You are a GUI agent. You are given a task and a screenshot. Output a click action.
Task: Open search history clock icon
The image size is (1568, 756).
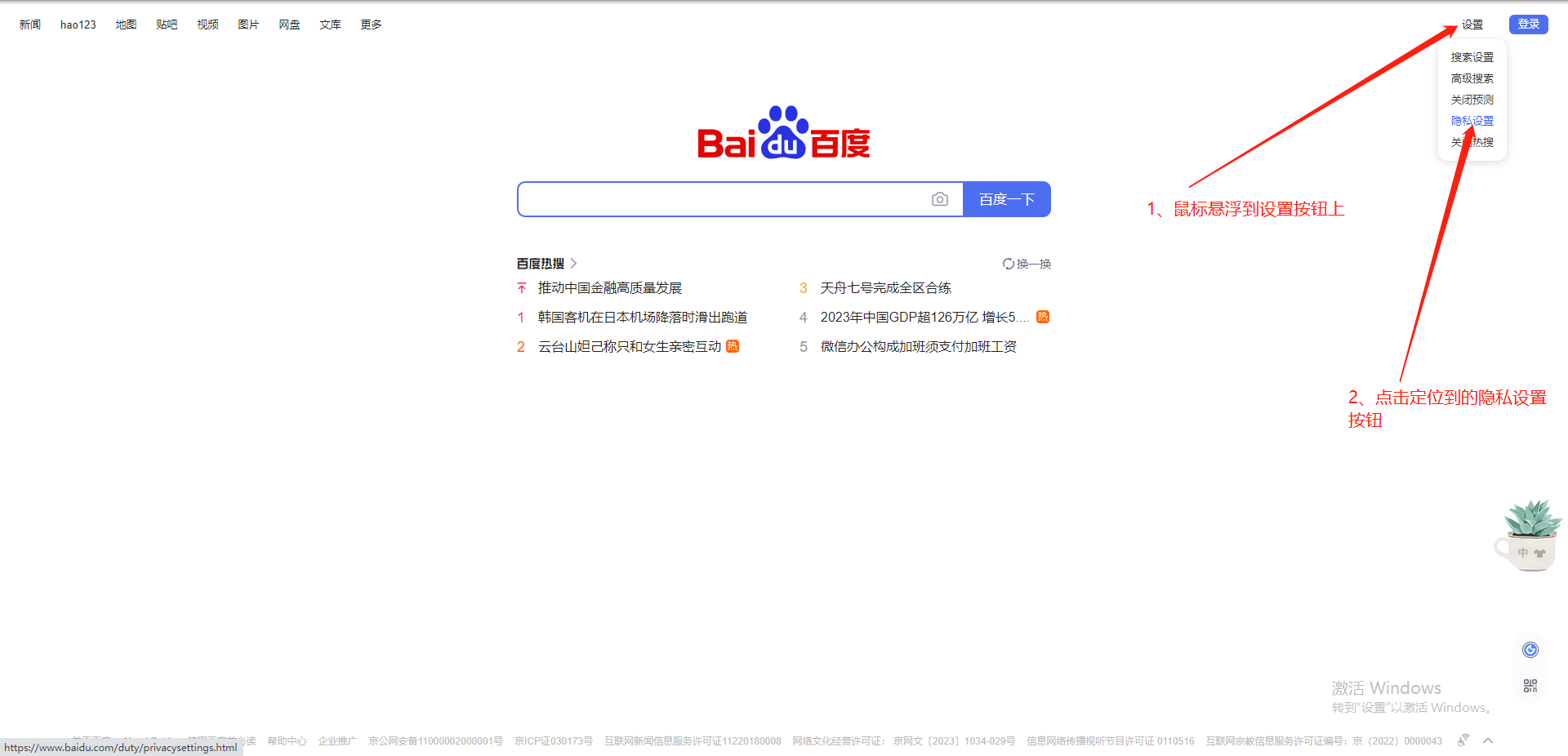(x=1530, y=650)
